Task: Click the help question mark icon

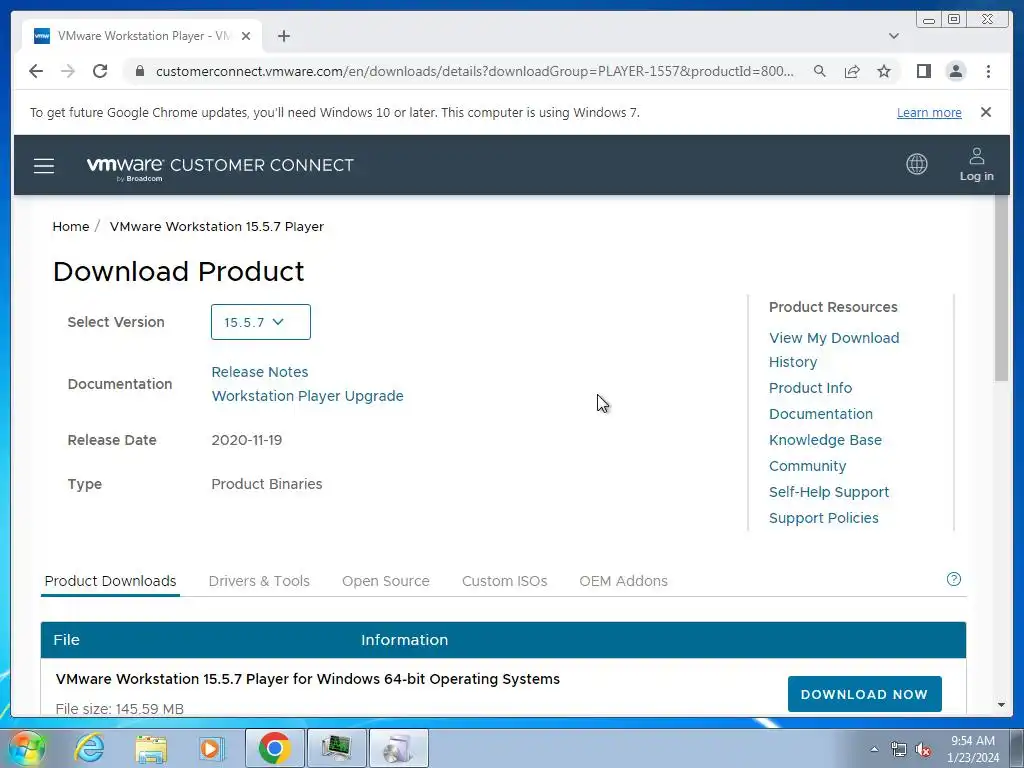Action: pyautogui.click(x=953, y=579)
